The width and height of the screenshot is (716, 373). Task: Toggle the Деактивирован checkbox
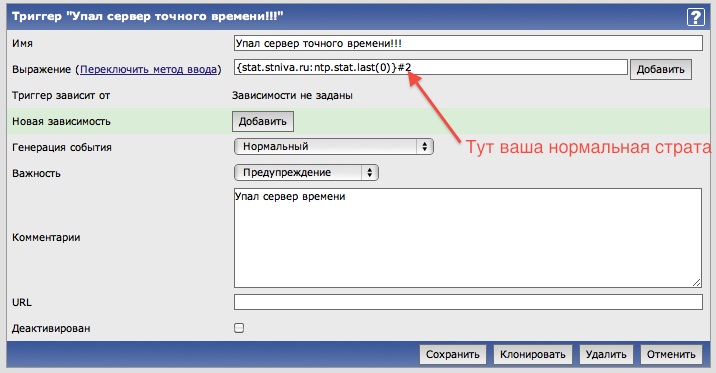click(x=239, y=328)
